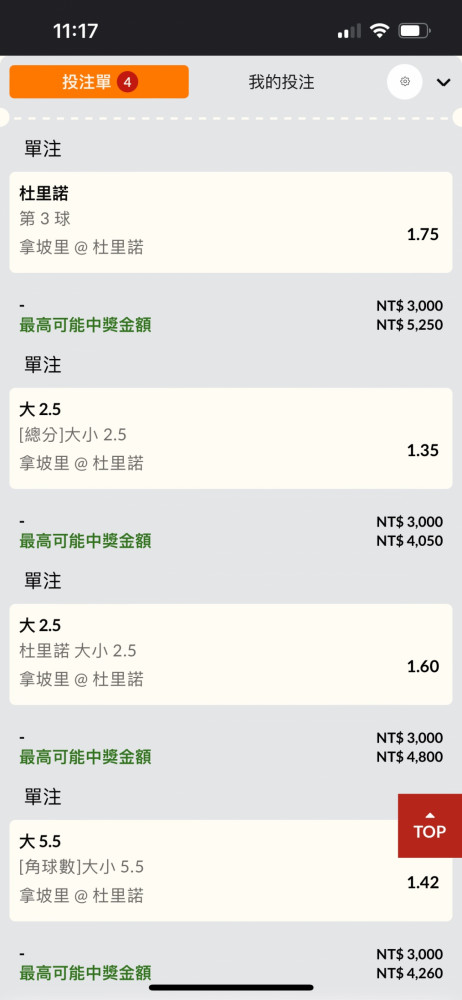Tap the 1.35 odds value
Viewport: 462px width, 1000px height.
(423, 451)
